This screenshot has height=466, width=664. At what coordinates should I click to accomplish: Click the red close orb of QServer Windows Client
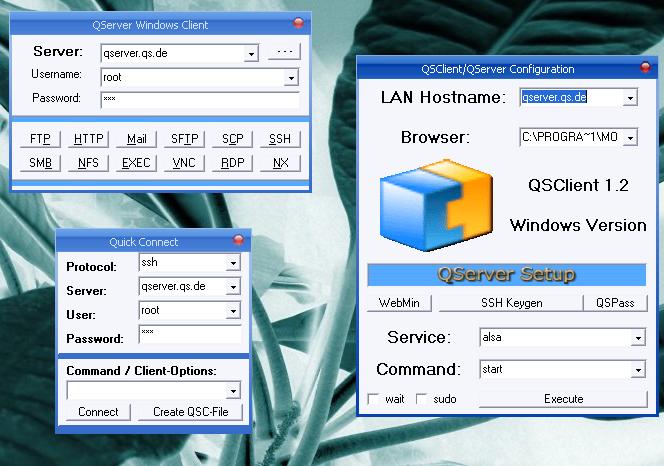point(299,23)
